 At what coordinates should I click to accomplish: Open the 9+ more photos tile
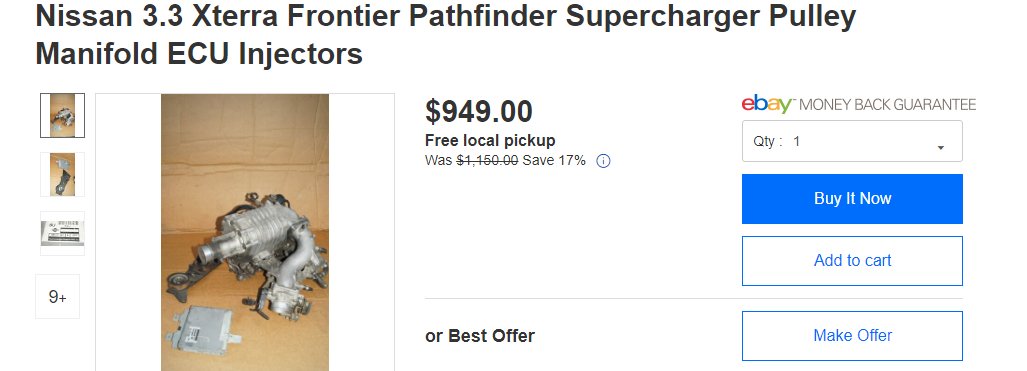coord(58,297)
